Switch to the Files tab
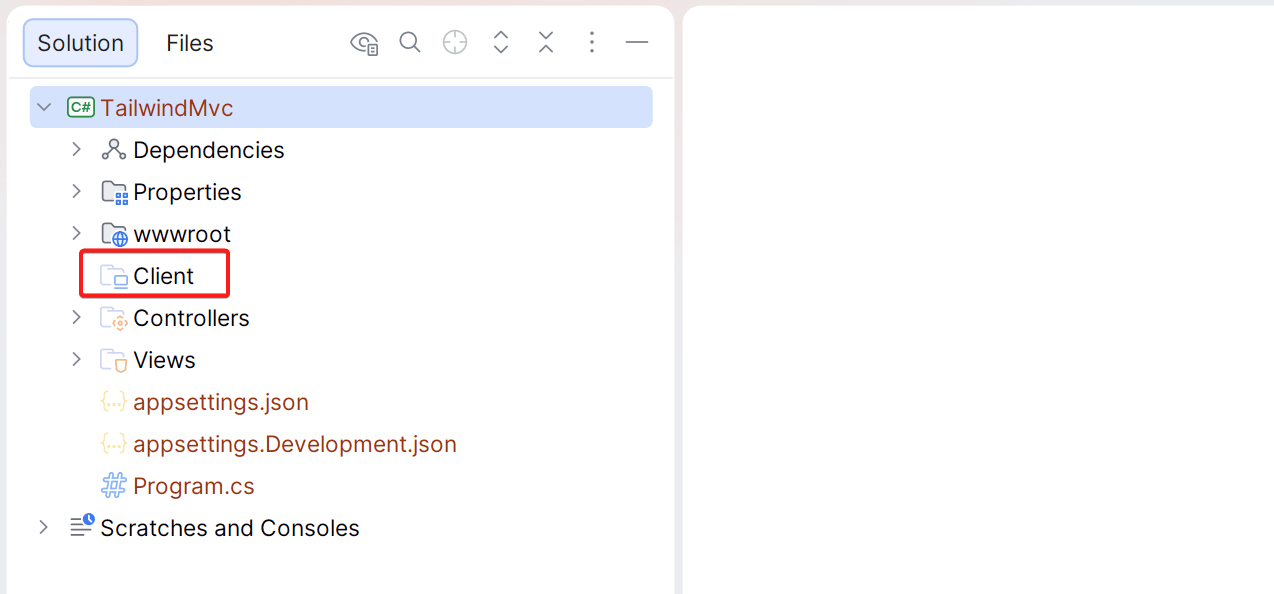The width and height of the screenshot is (1274, 594). [x=189, y=42]
